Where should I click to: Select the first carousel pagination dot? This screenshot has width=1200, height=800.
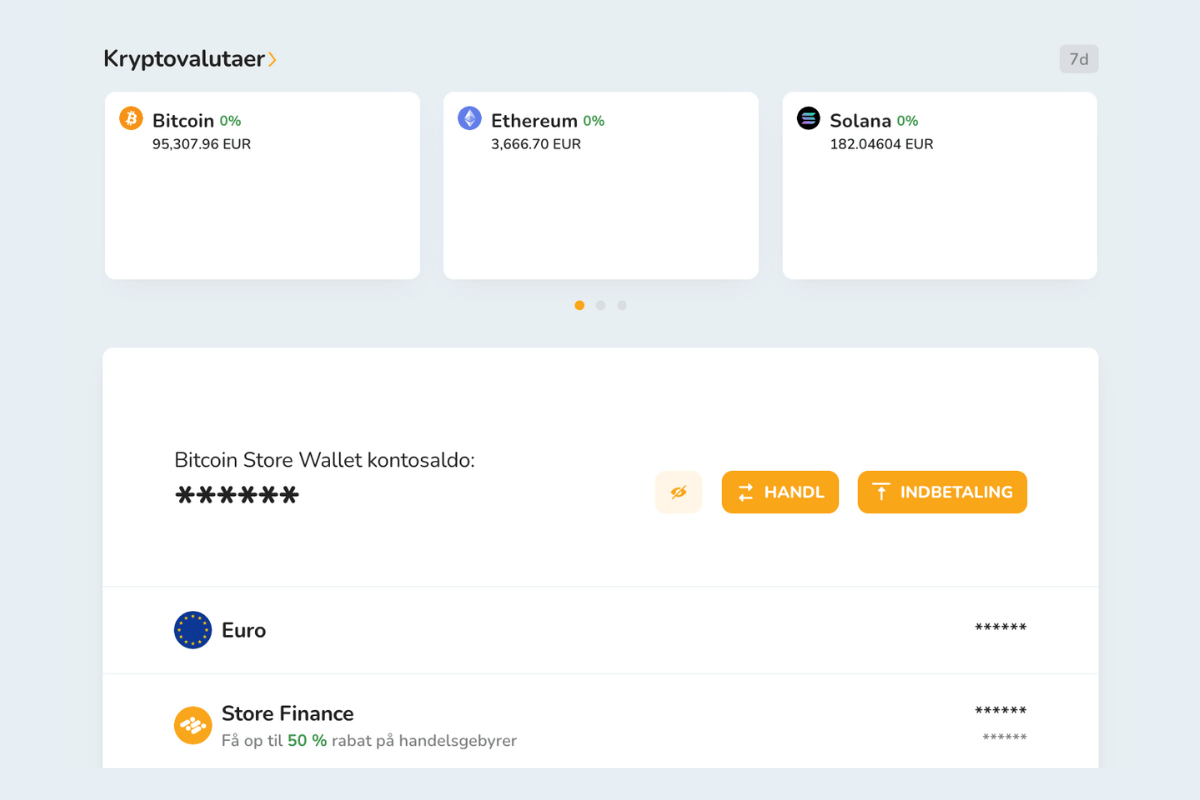tap(579, 305)
